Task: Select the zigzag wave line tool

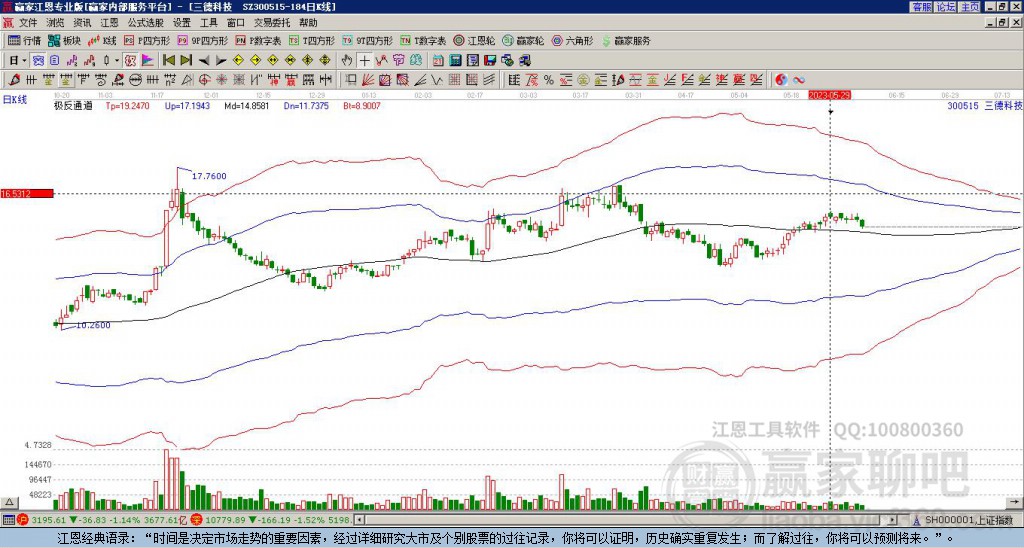Action: click(436, 80)
